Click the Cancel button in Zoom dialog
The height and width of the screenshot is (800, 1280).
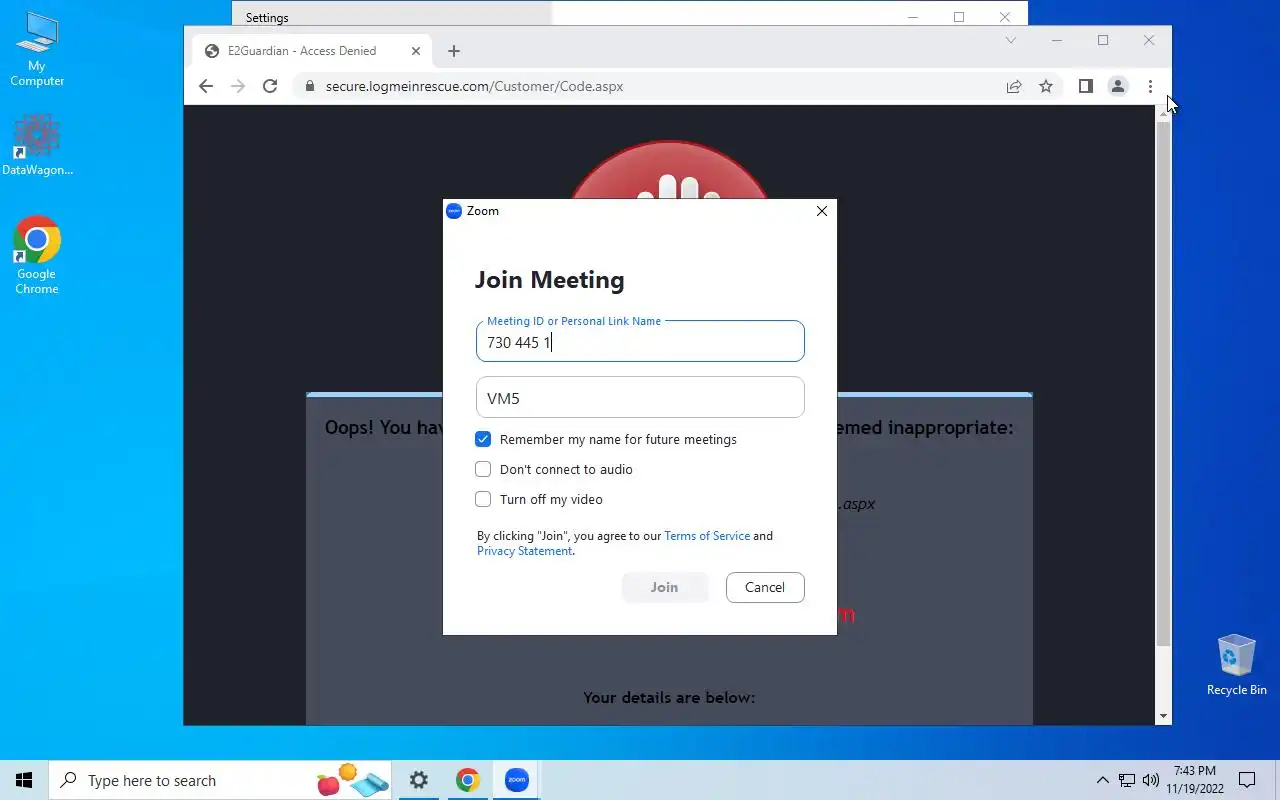pyautogui.click(x=765, y=587)
